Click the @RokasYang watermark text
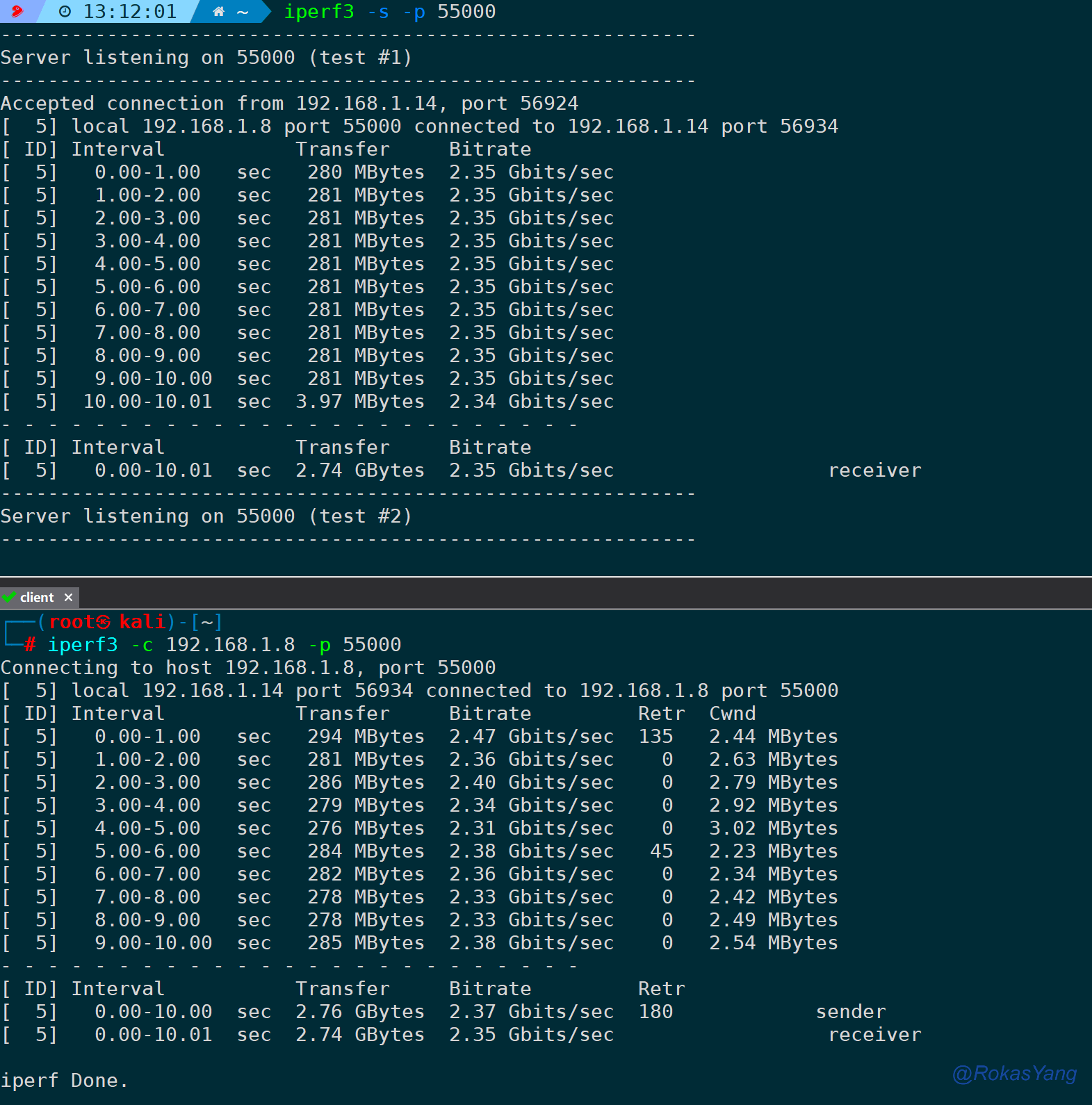1092x1105 pixels. 1014,1074
